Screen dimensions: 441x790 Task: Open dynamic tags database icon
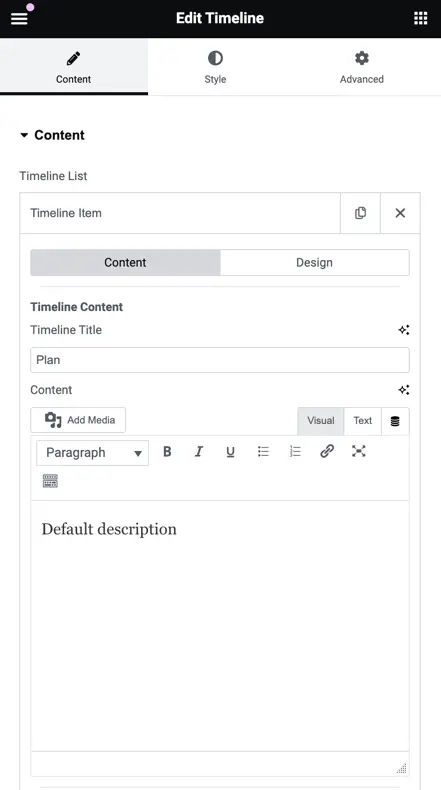pyautogui.click(x=395, y=421)
